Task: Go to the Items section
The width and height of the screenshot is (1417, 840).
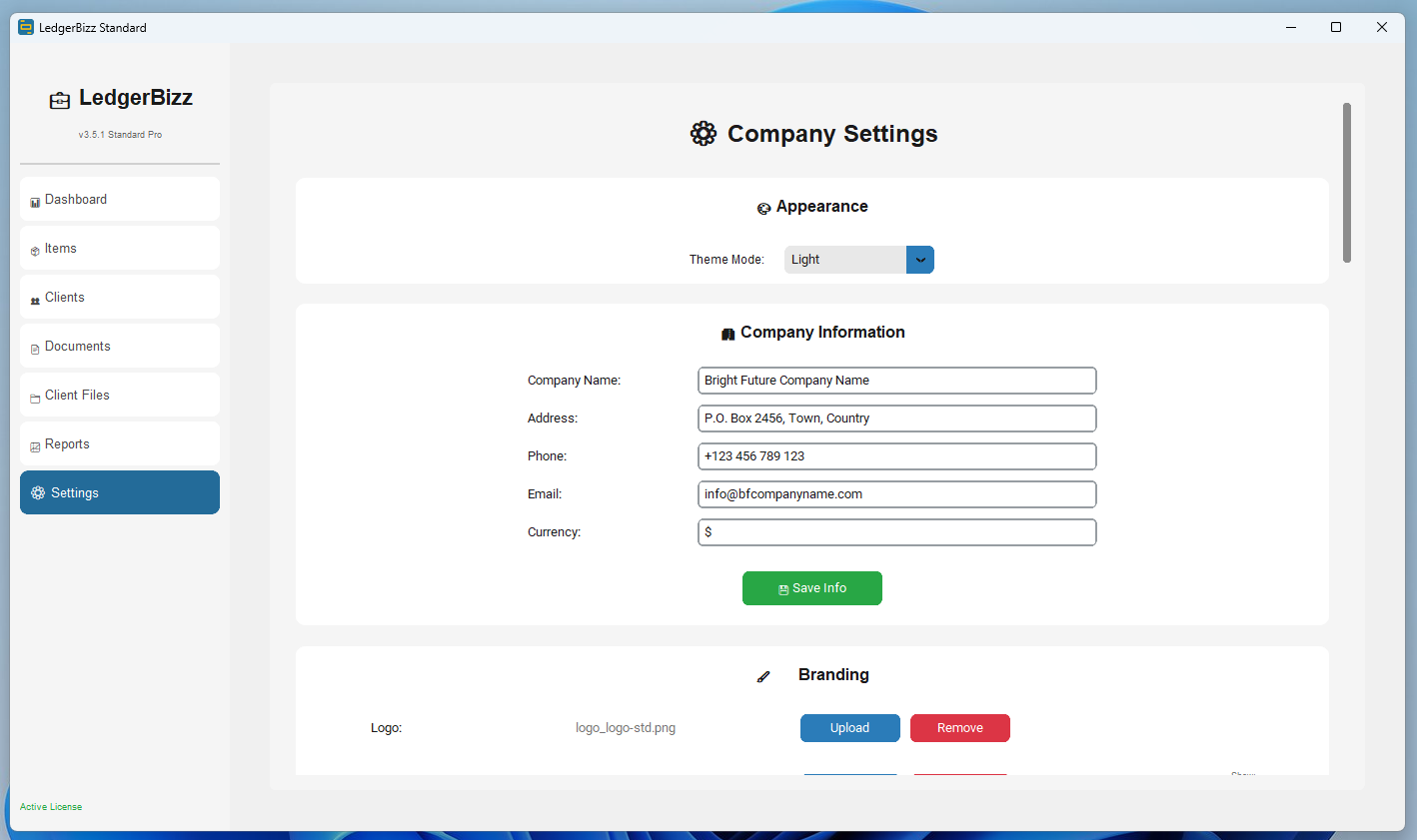Action: coord(120,248)
